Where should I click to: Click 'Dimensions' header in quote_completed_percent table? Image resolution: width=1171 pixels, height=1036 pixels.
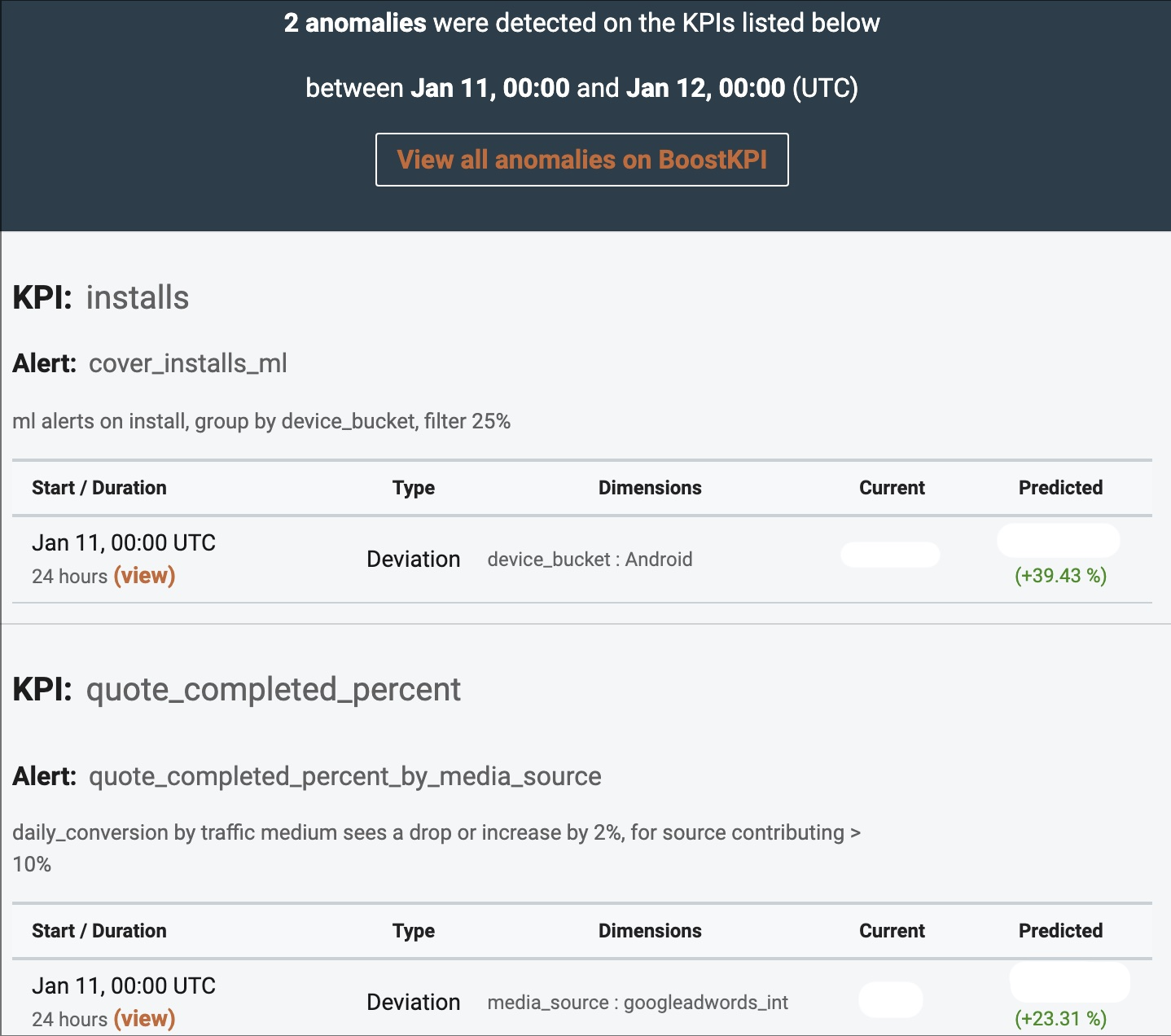650,931
